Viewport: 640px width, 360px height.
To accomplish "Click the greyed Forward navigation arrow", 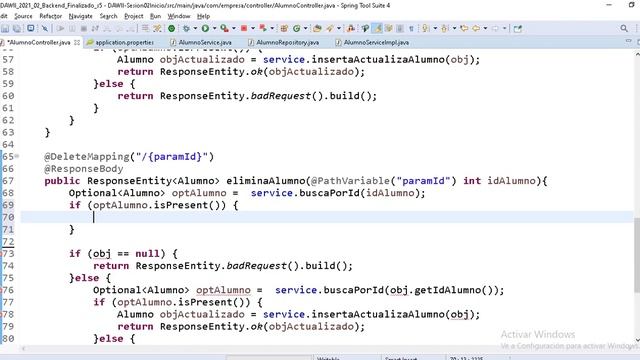I will pyautogui.click(x=495, y=29).
